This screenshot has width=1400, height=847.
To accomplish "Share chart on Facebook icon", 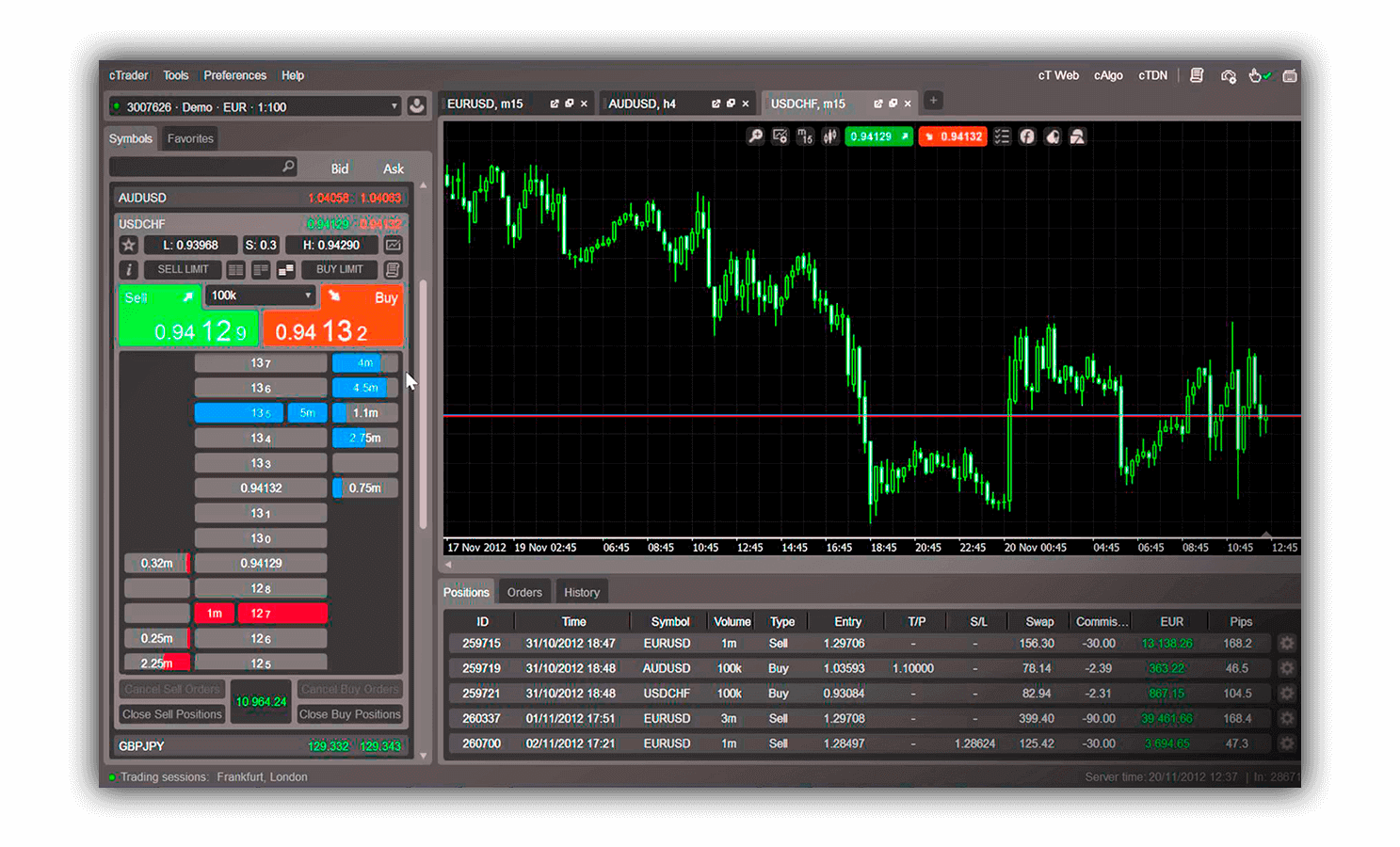I will click(1027, 136).
